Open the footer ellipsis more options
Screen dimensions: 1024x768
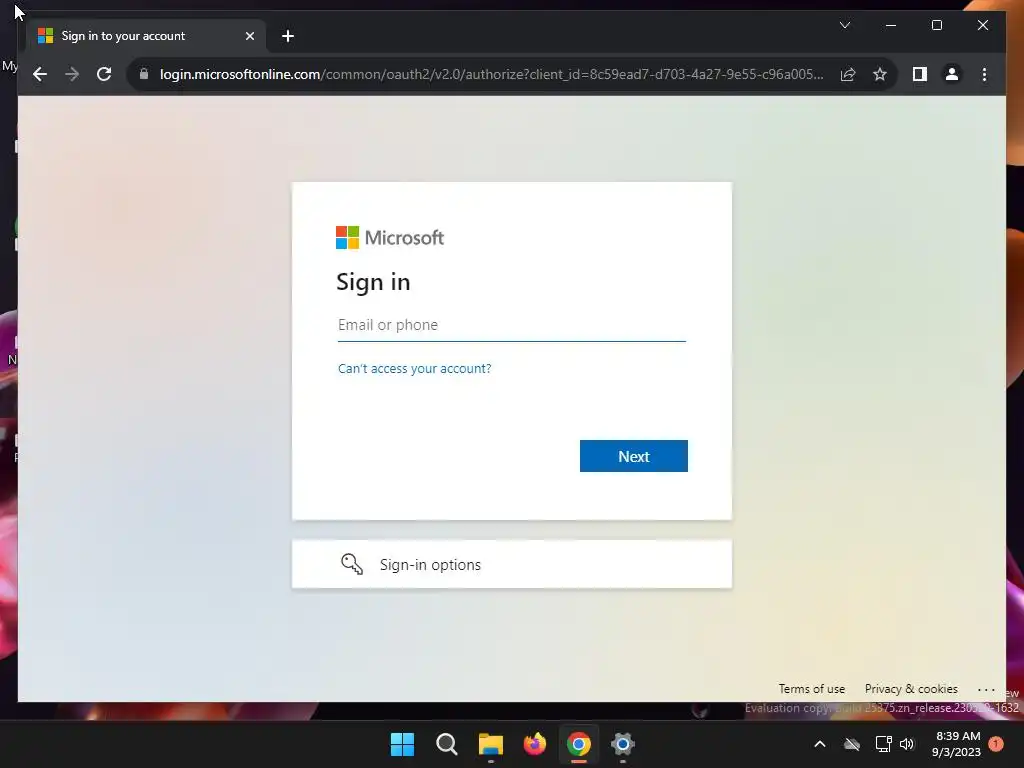point(985,690)
